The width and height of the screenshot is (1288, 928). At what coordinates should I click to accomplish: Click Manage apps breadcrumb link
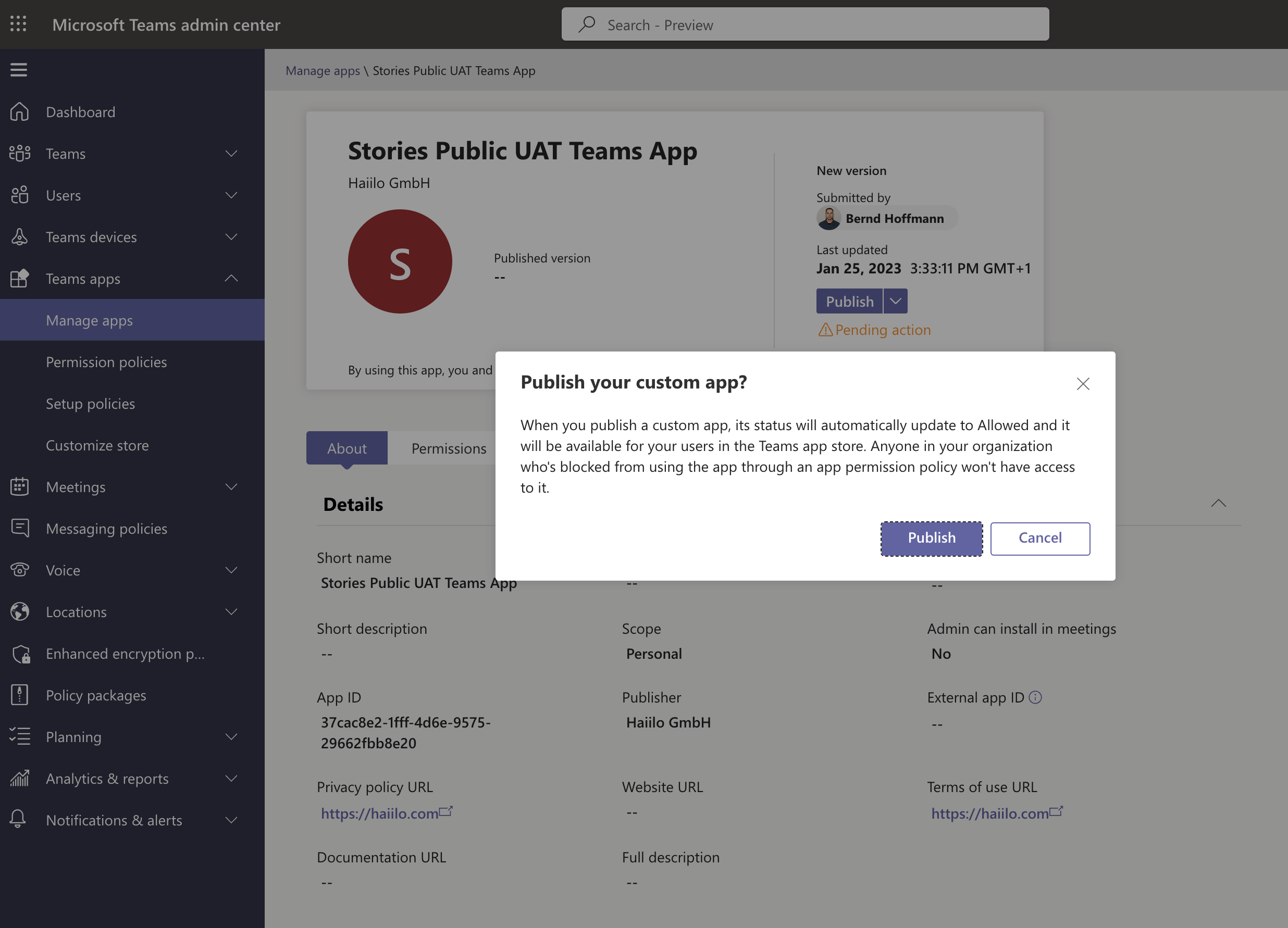pyautogui.click(x=323, y=70)
